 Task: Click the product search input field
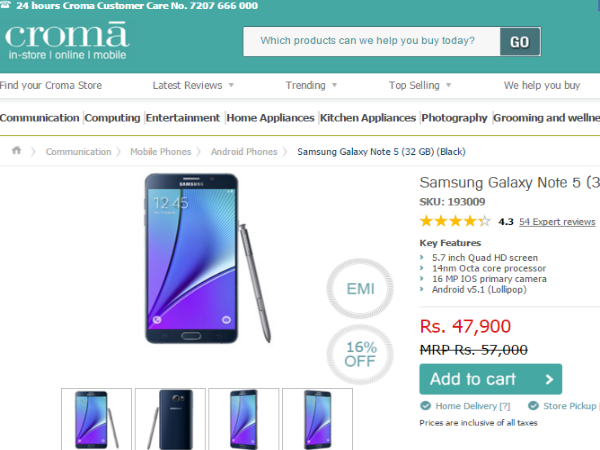point(370,42)
